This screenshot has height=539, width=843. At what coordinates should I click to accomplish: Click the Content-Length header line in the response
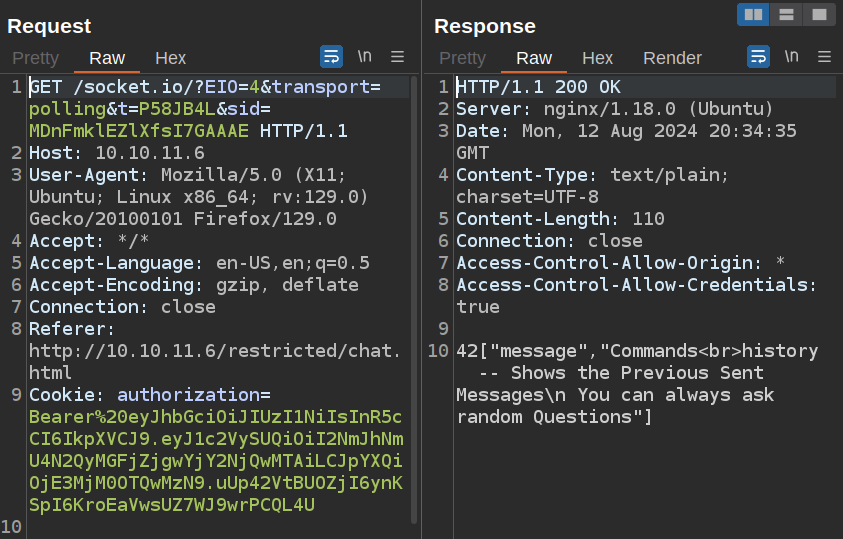(560, 219)
